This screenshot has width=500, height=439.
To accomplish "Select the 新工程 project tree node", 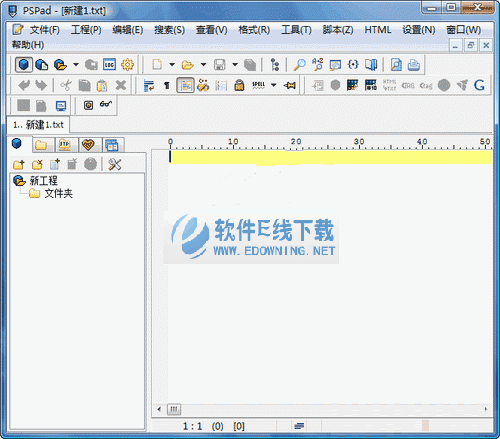I will coord(43,181).
